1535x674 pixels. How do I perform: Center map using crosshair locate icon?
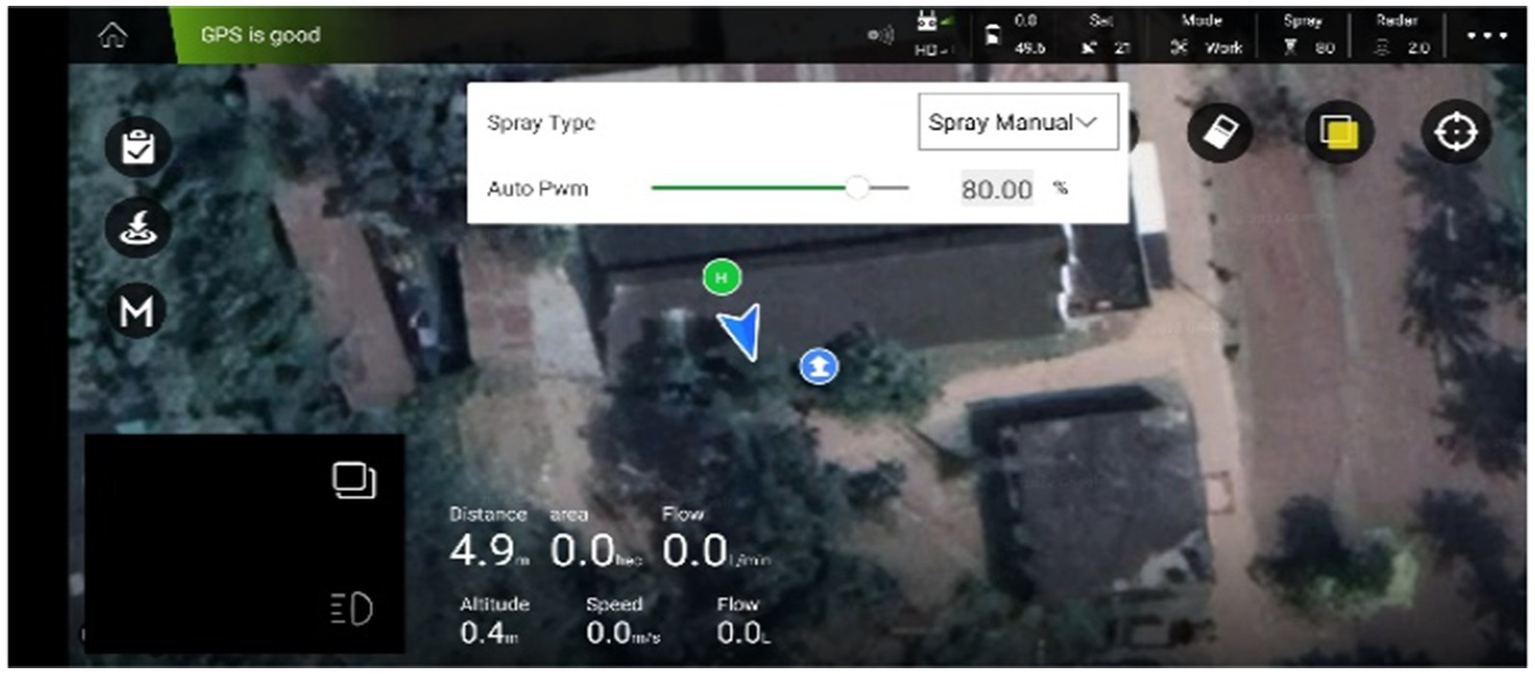[x=1456, y=132]
